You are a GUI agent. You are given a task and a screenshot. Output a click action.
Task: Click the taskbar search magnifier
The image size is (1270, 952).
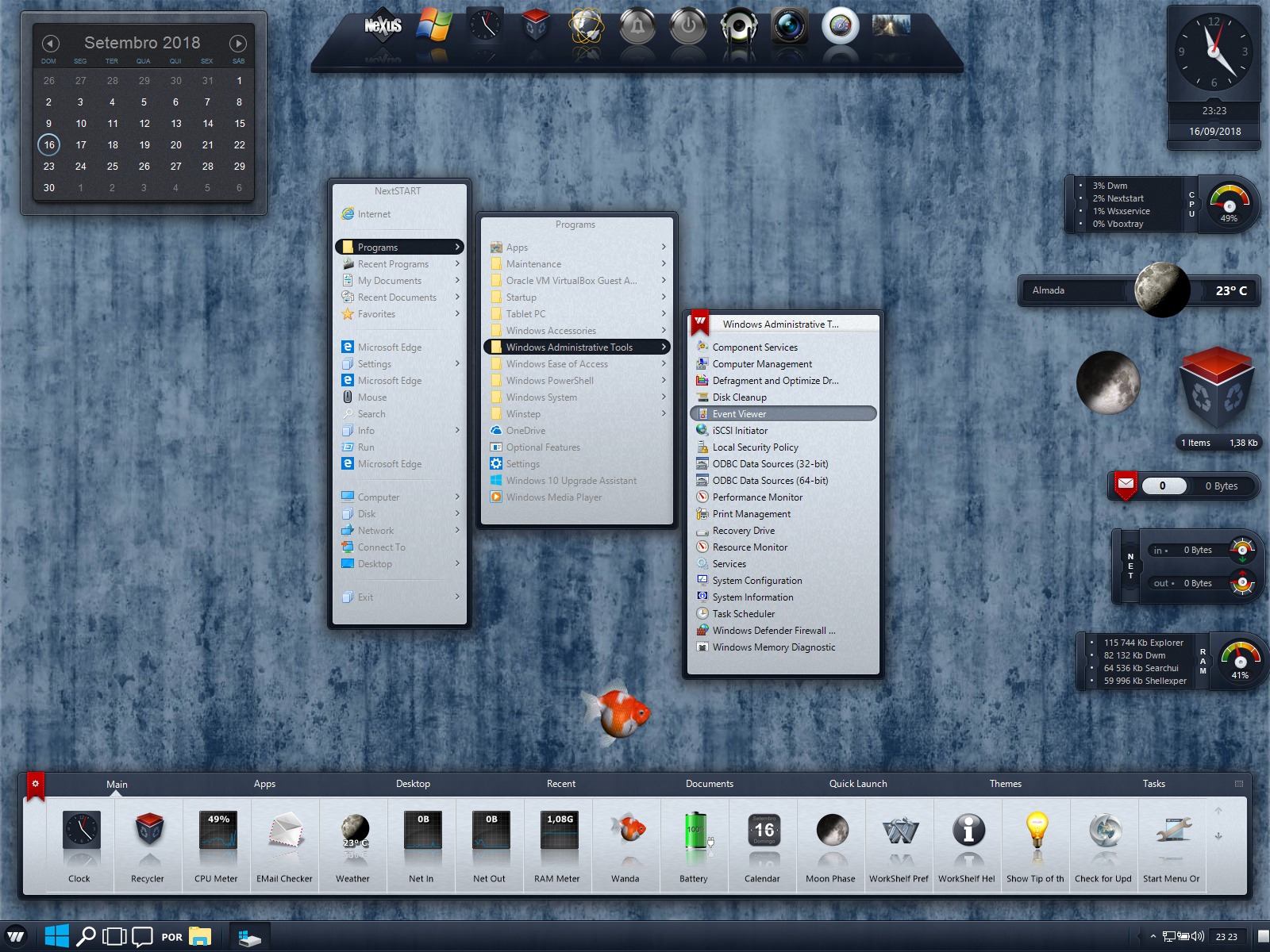coord(86,936)
